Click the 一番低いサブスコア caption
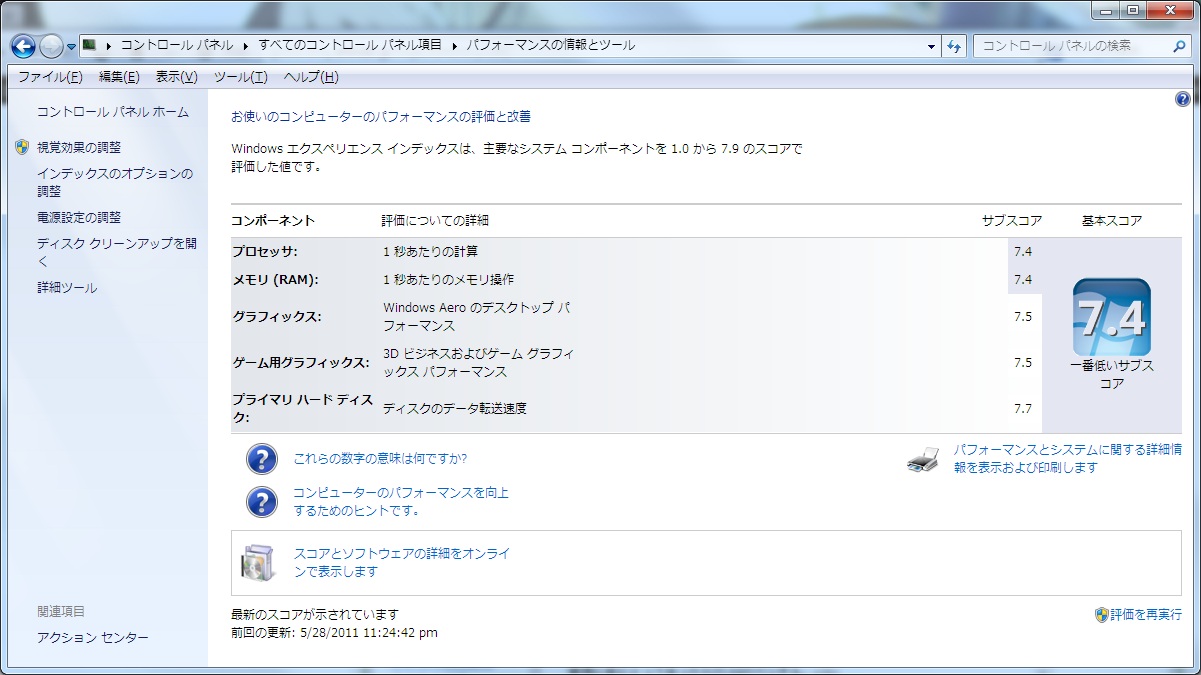This screenshot has width=1201, height=675. coord(1112,374)
